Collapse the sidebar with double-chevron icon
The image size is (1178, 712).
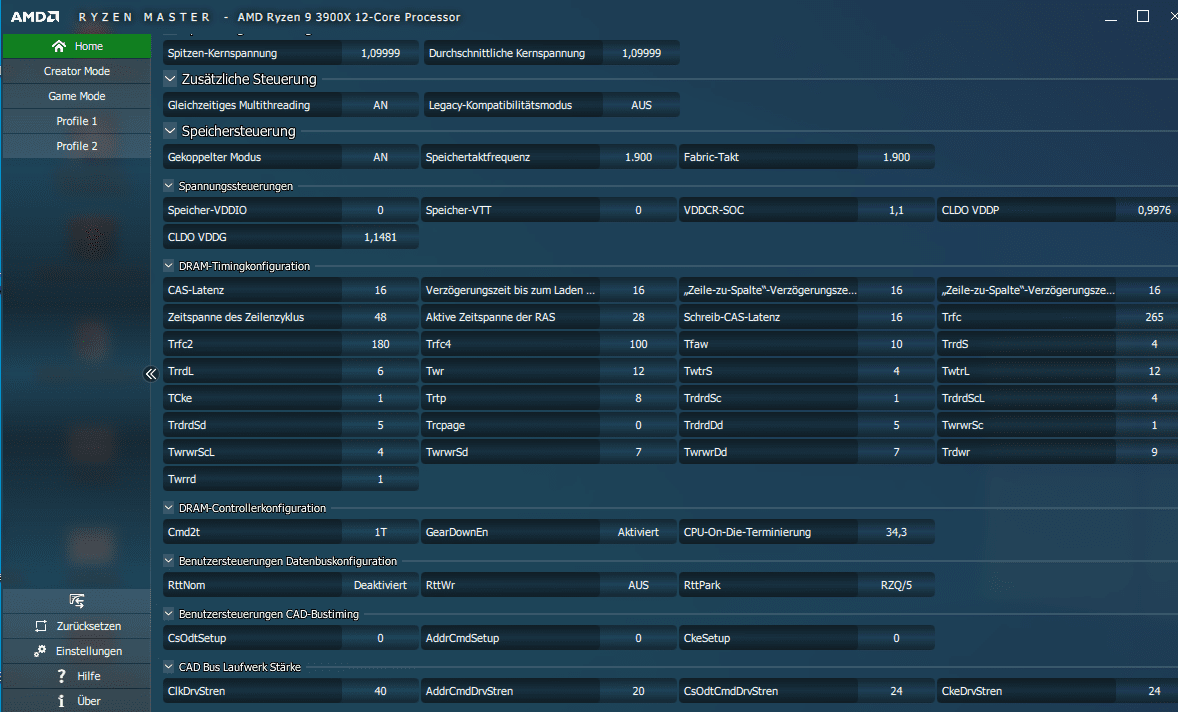(x=151, y=374)
